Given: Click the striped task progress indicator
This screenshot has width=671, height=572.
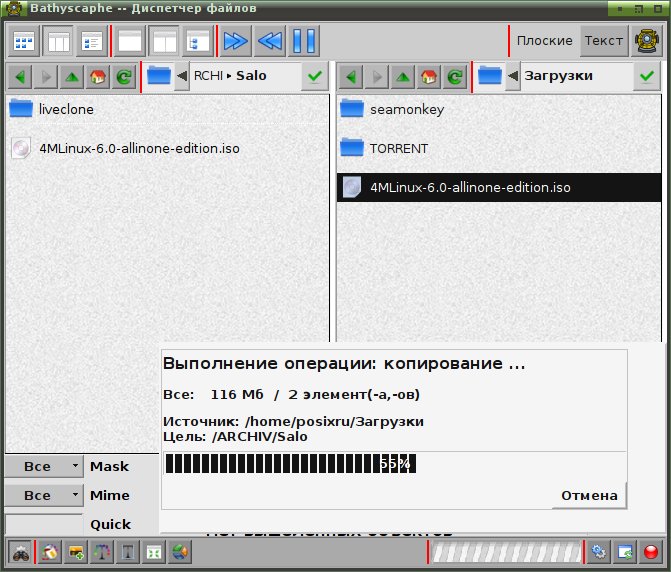Looking at the screenshot, I should click(x=506, y=552).
